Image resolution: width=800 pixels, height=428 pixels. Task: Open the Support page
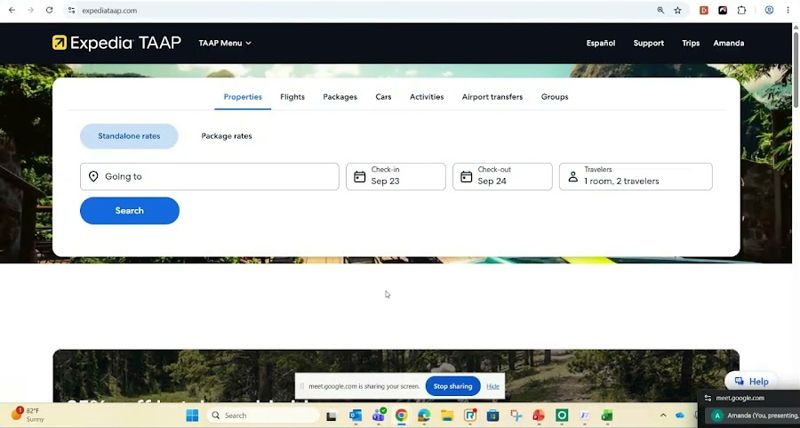648,43
